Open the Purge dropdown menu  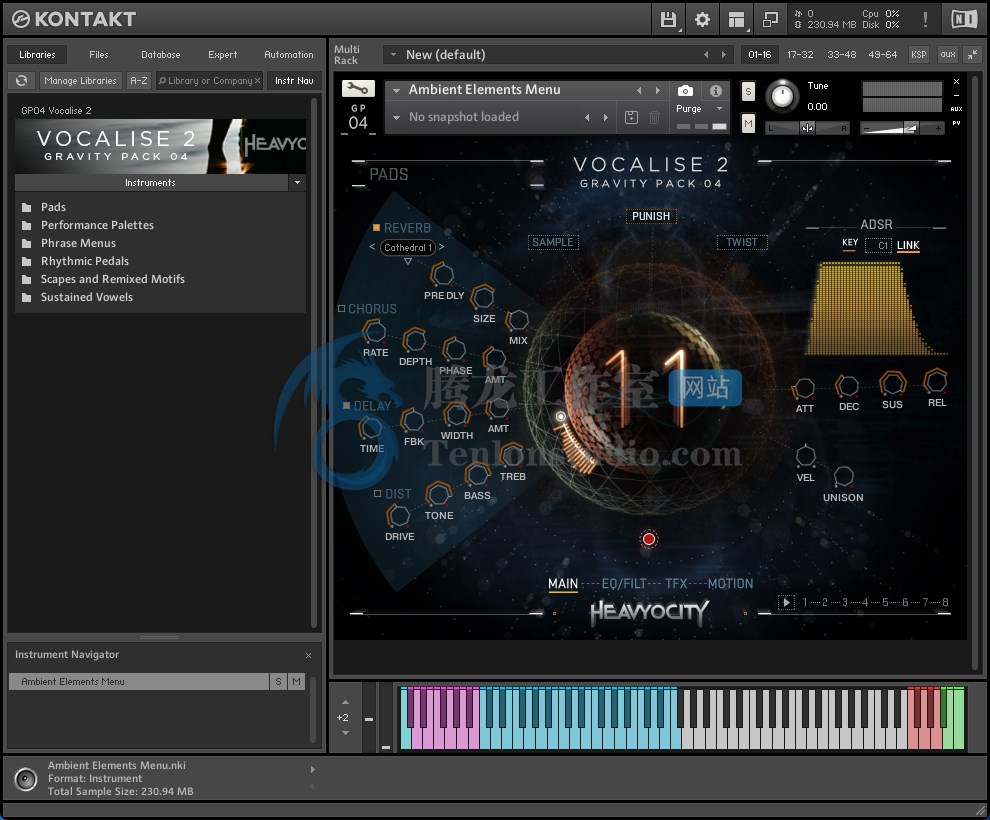tap(719, 109)
